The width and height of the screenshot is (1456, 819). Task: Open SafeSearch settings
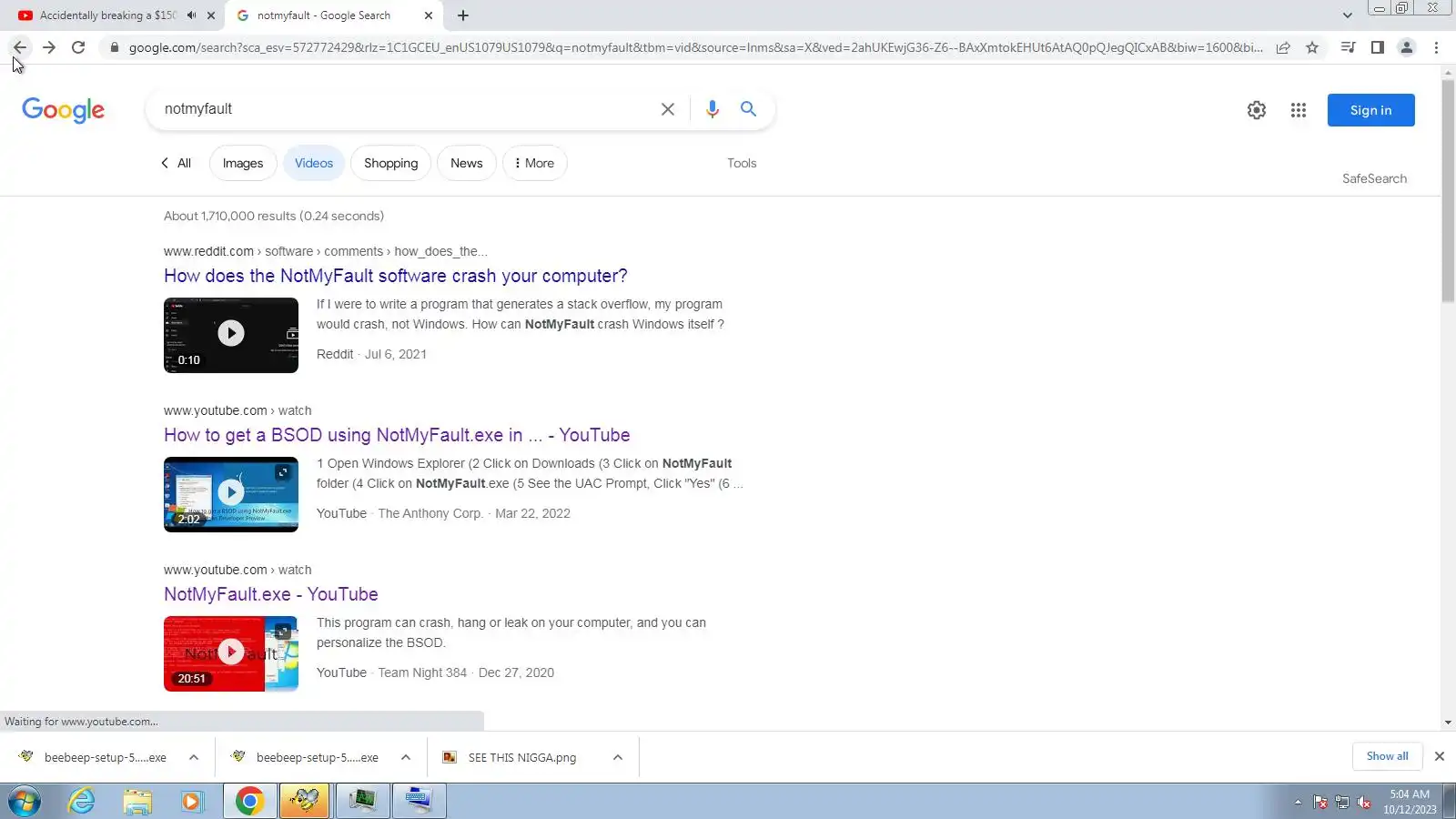point(1374,178)
